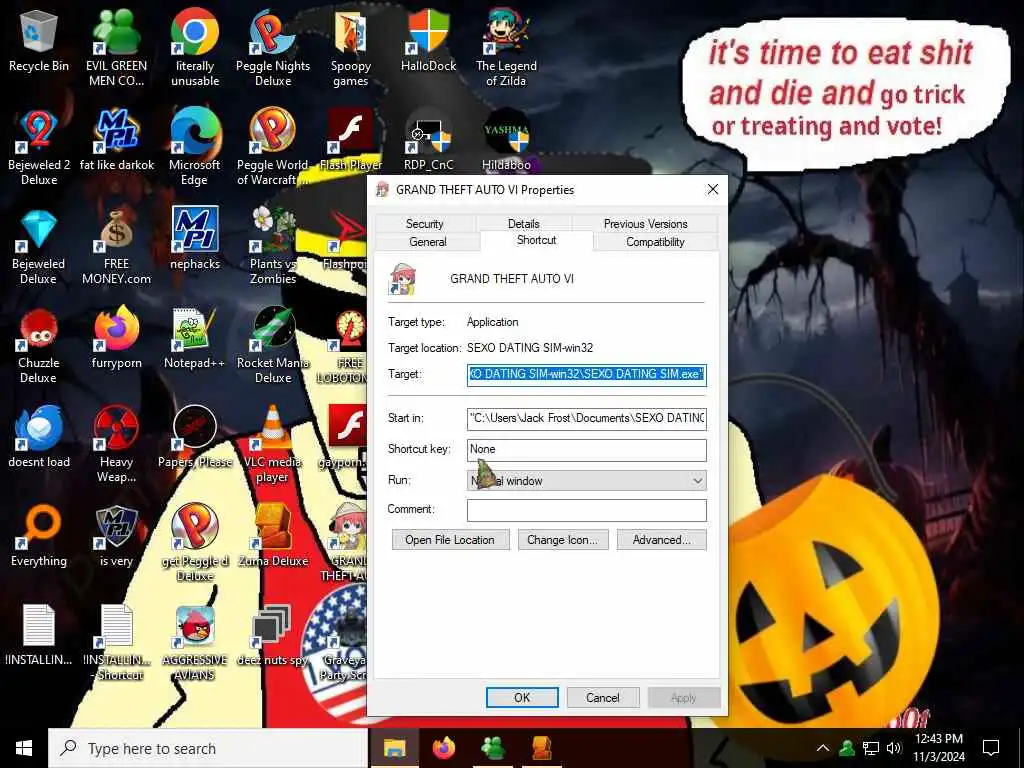1024x768 pixels.
Task: Click into the Start in field
Action: [586, 418]
